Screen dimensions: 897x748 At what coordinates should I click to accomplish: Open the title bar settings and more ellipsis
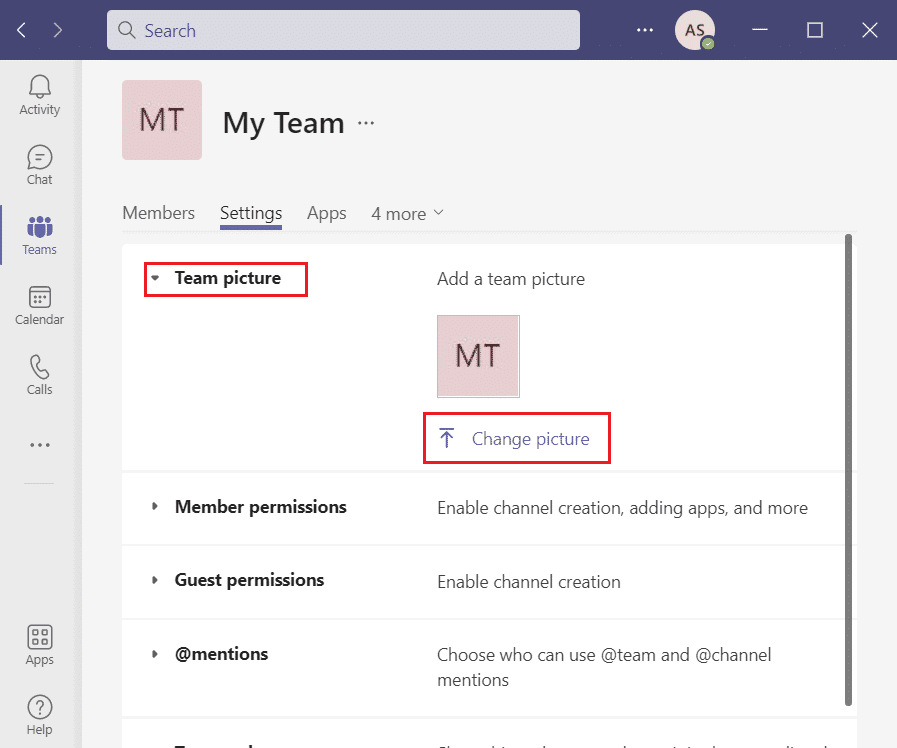point(645,30)
